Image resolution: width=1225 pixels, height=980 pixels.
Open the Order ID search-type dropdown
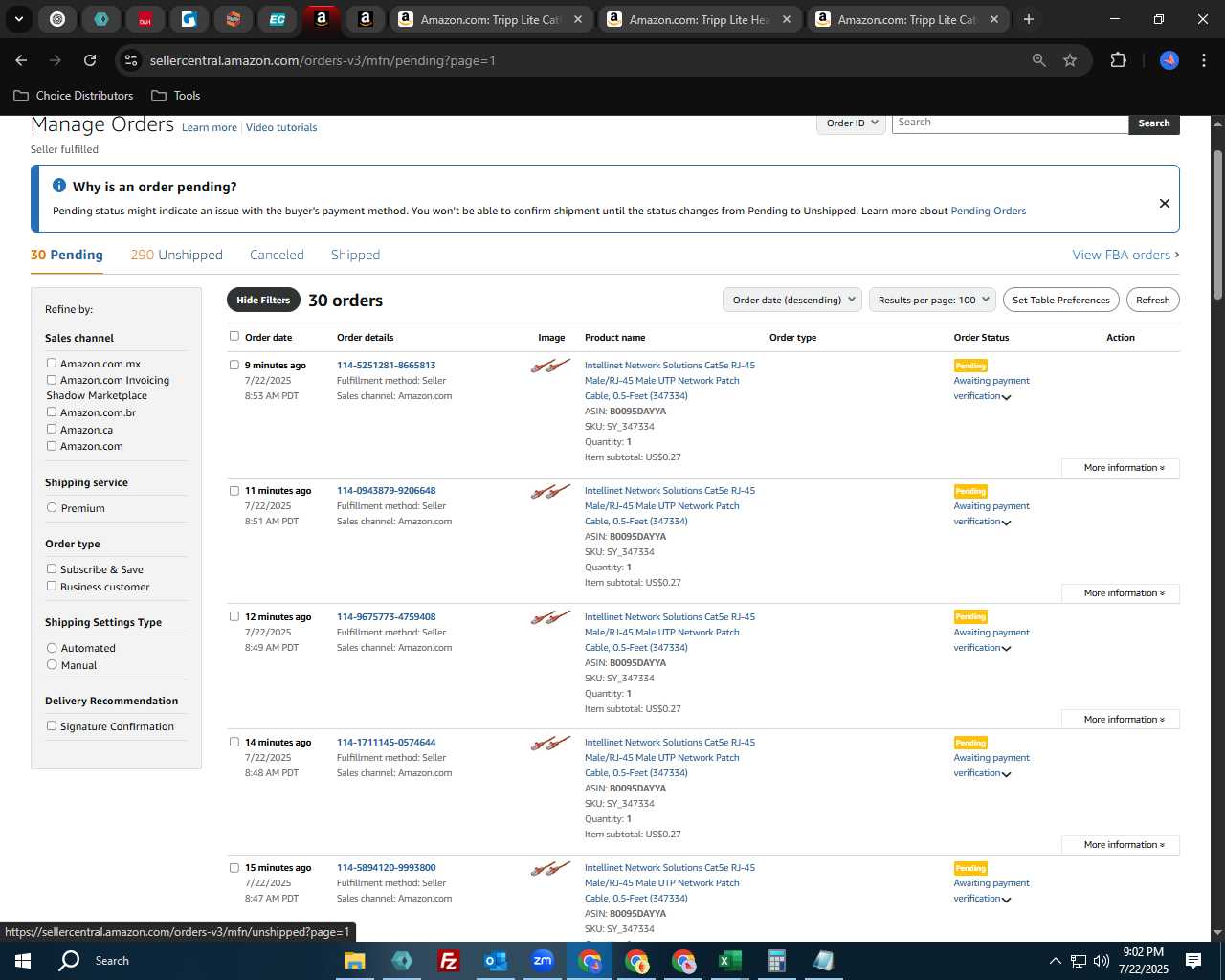click(x=852, y=122)
